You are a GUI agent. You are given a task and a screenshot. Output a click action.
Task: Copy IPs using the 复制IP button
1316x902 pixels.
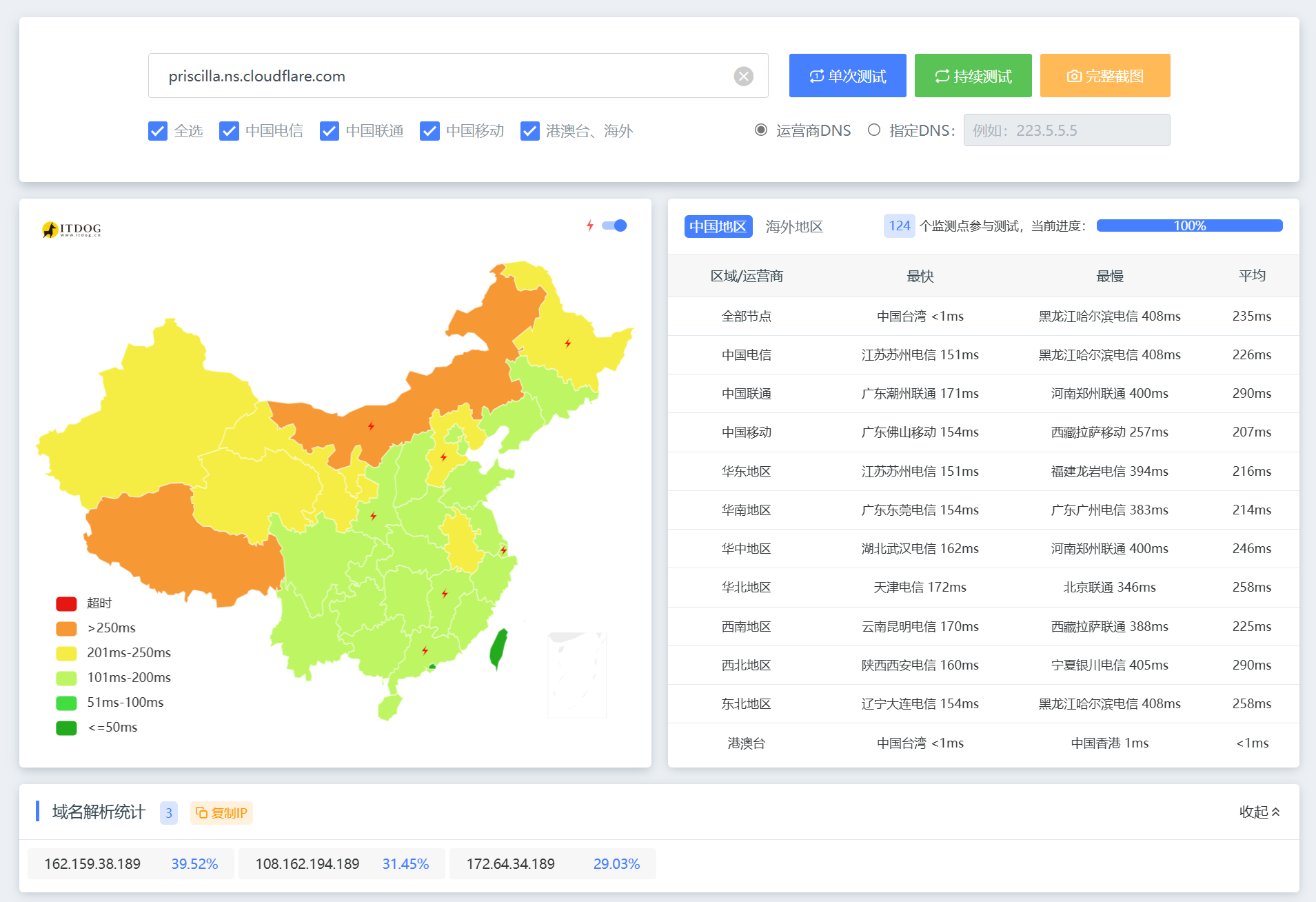pos(221,812)
